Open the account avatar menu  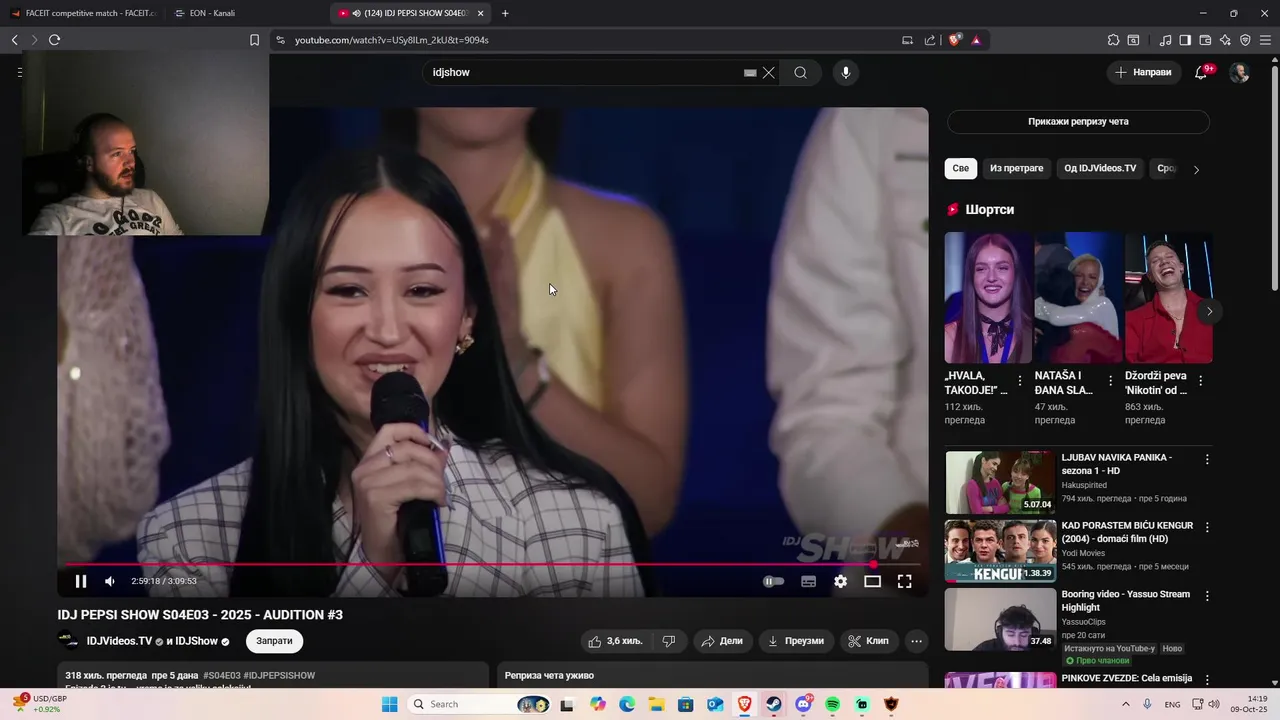(x=1239, y=72)
